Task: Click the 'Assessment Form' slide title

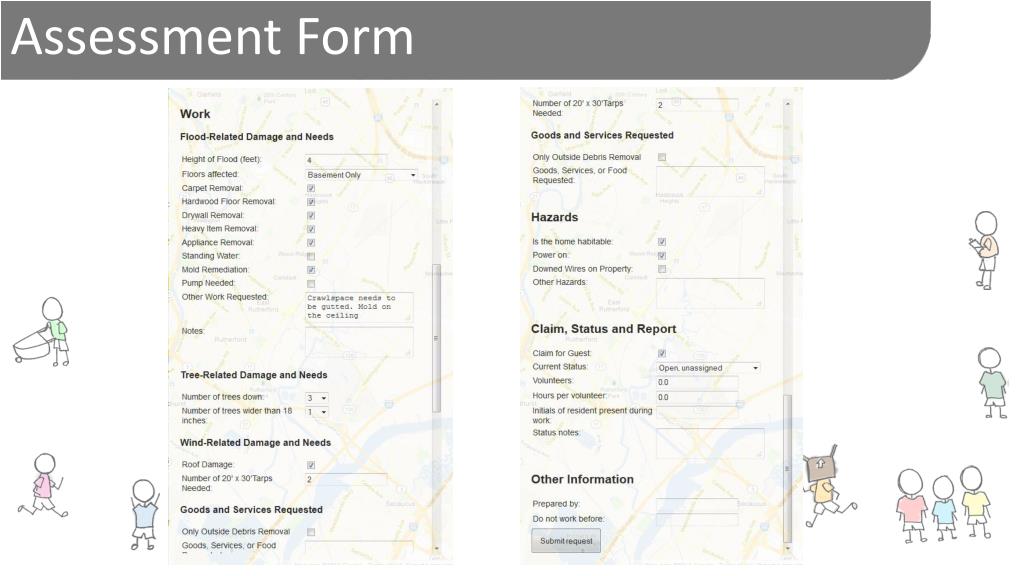Action: point(213,37)
